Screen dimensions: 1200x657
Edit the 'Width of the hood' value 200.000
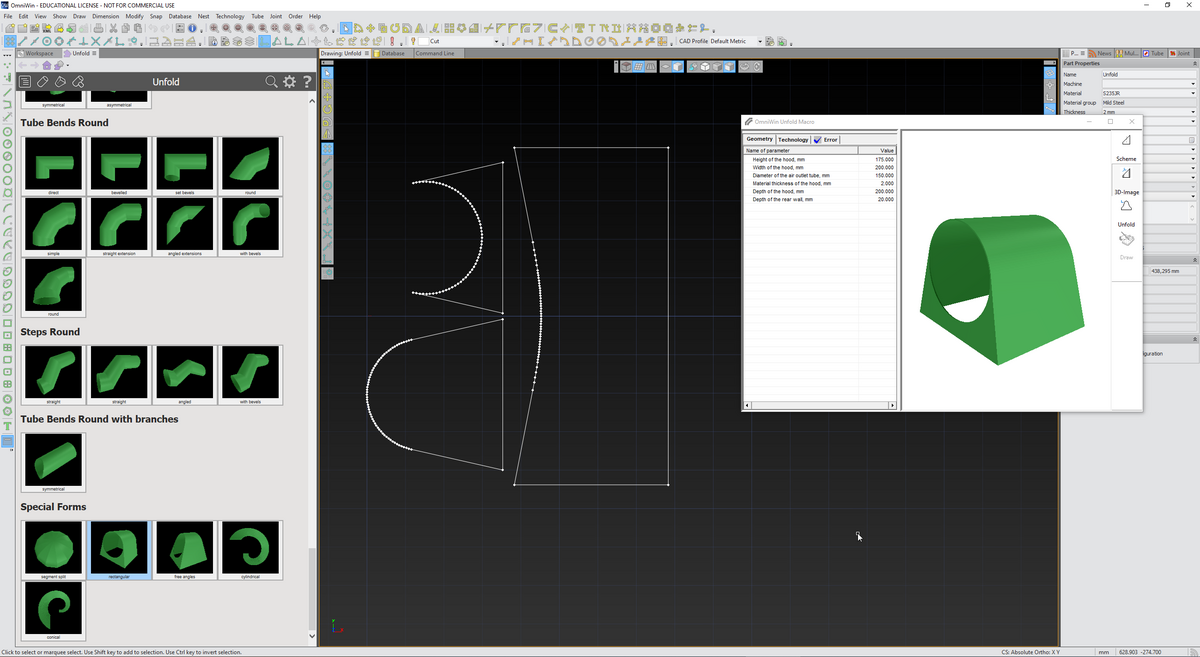coord(883,167)
